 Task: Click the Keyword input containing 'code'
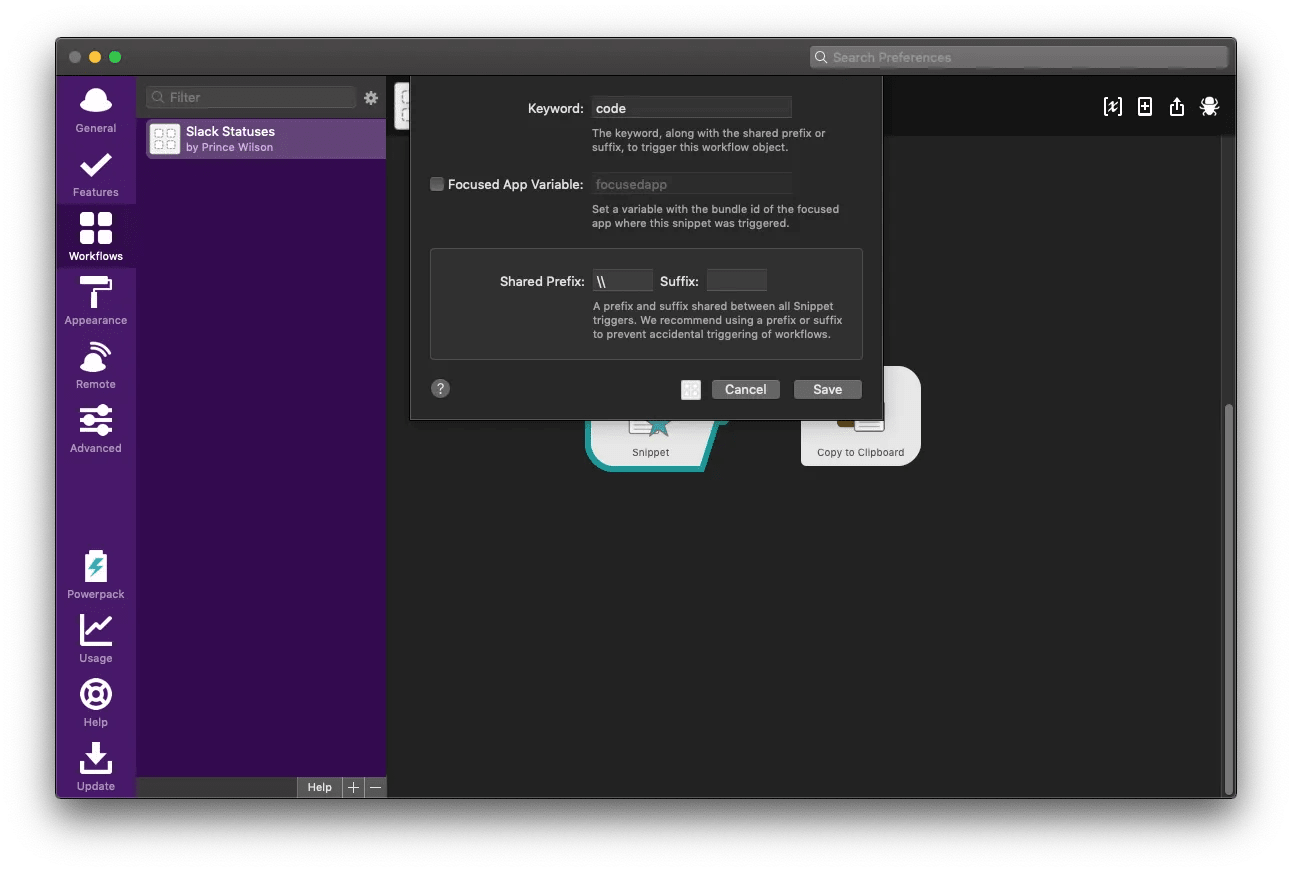coord(691,107)
